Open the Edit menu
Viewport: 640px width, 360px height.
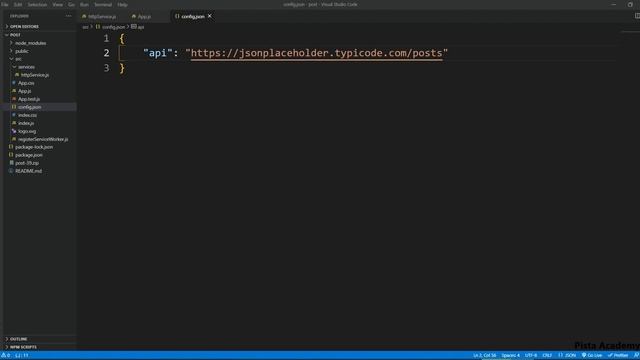coord(18,4)
